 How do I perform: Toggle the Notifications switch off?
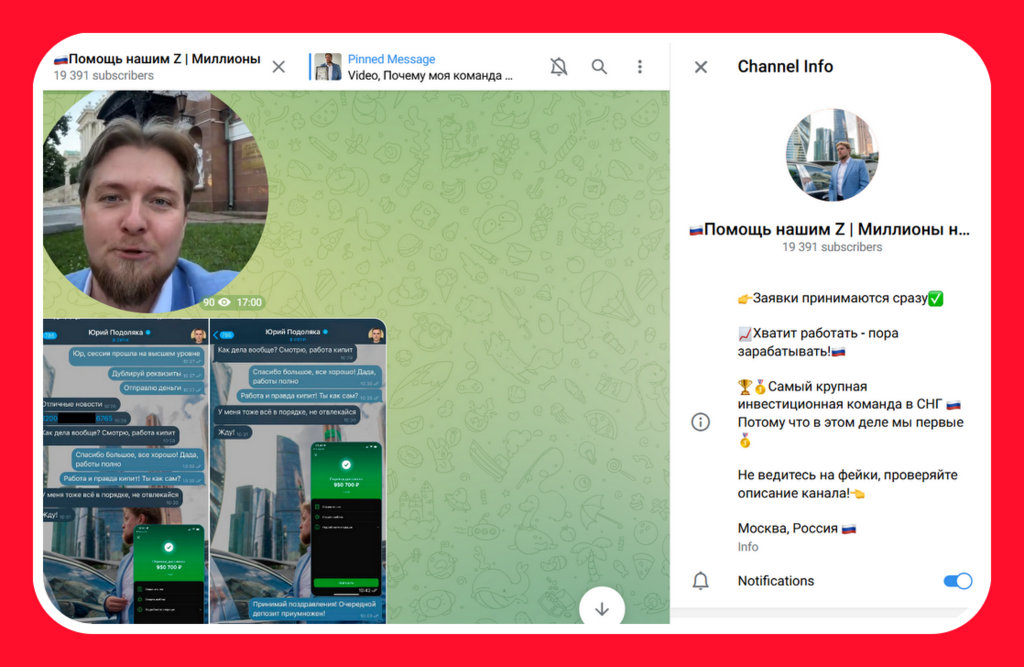pyautogui.click(x=957, y=581)
